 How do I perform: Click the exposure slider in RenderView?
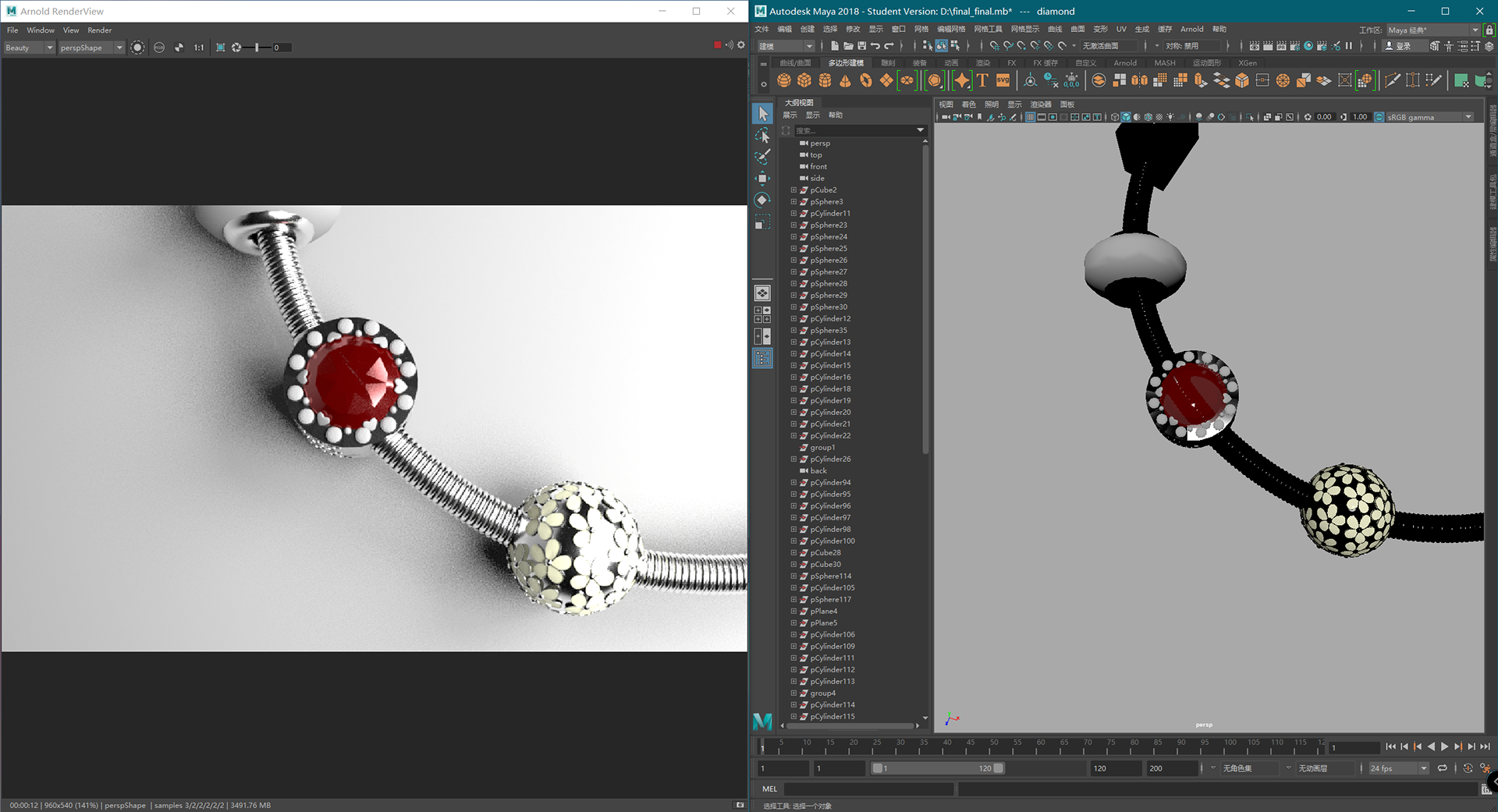257,48
